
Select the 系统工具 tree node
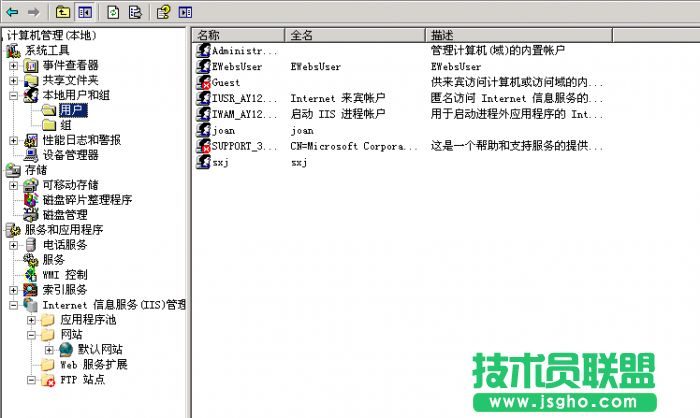47,50
